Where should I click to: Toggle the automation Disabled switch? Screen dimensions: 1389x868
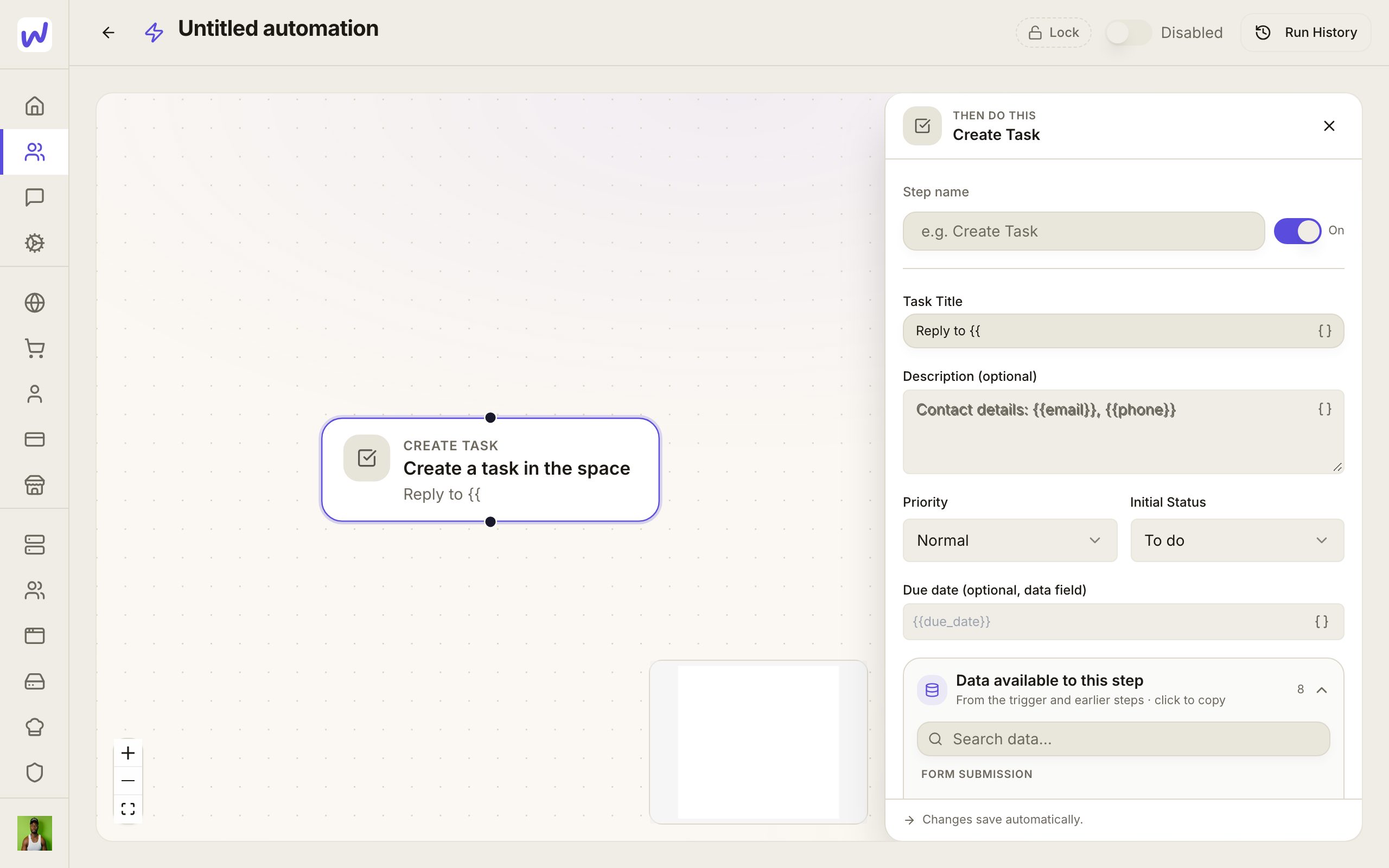click(1128, 33)
